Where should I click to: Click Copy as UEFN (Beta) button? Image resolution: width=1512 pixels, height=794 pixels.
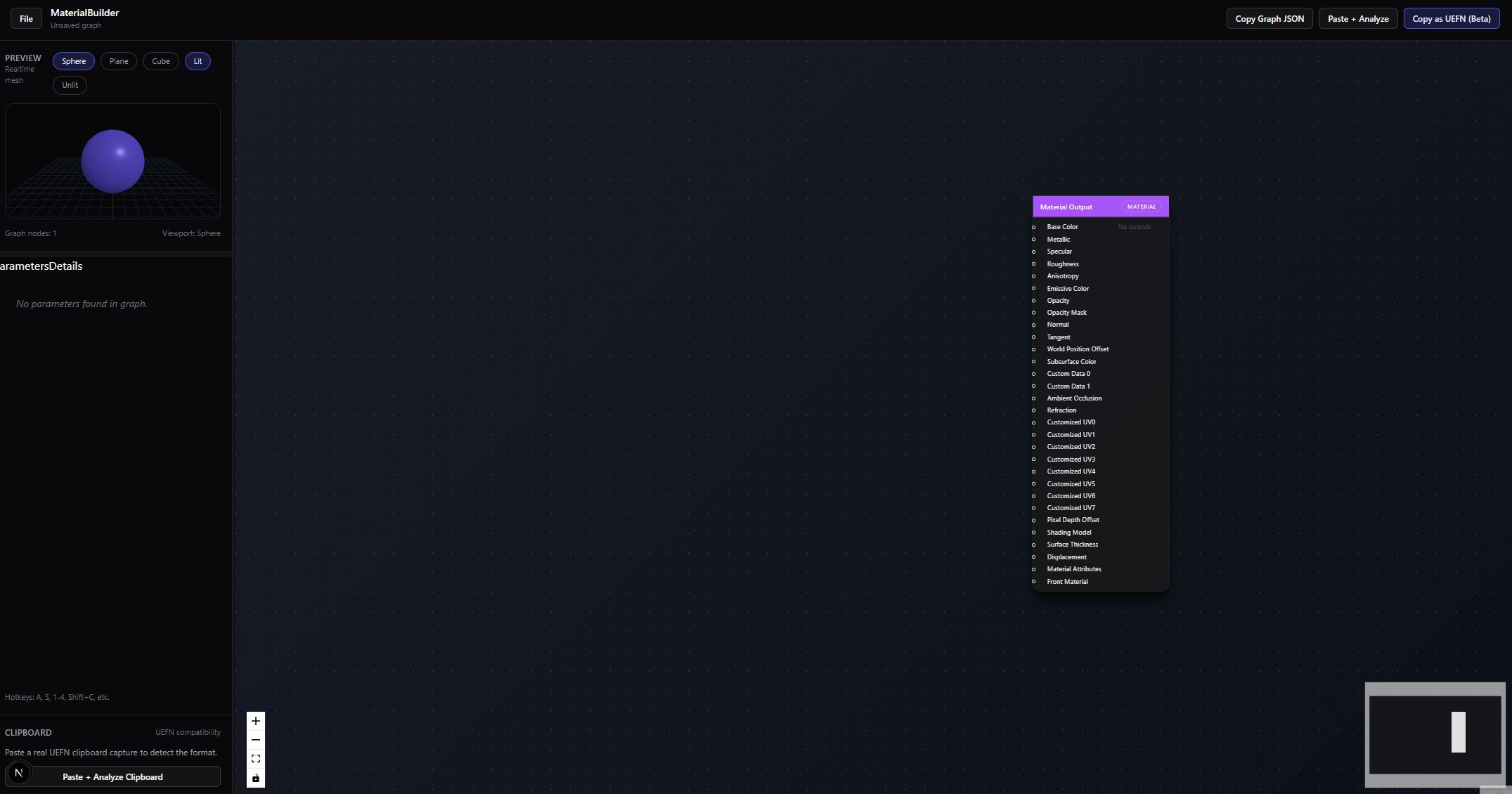(1451, 19)
